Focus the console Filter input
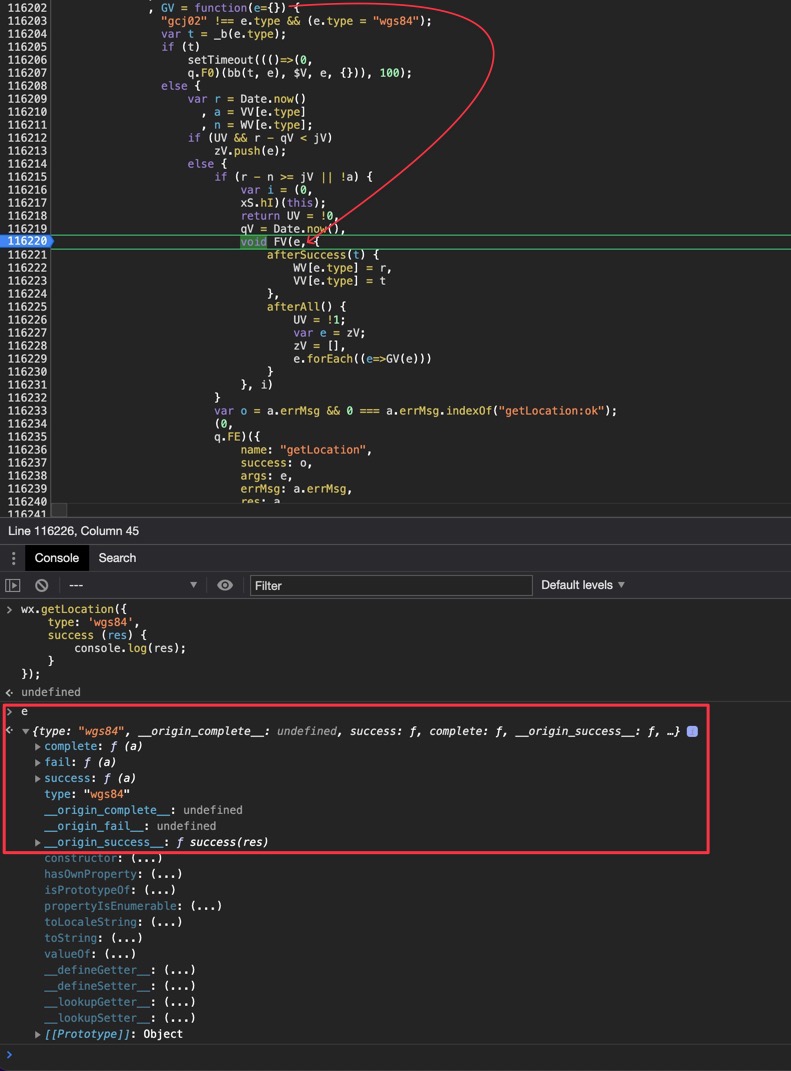Image resolution: width=791 pixels, height=1071 pixels. (x=390, y=585)
